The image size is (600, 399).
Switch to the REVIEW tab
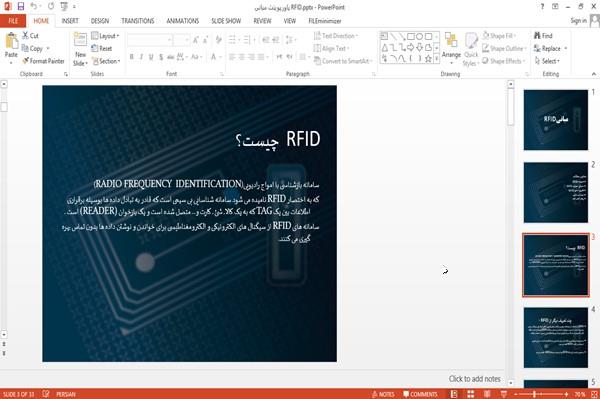(x=262, y=21)
